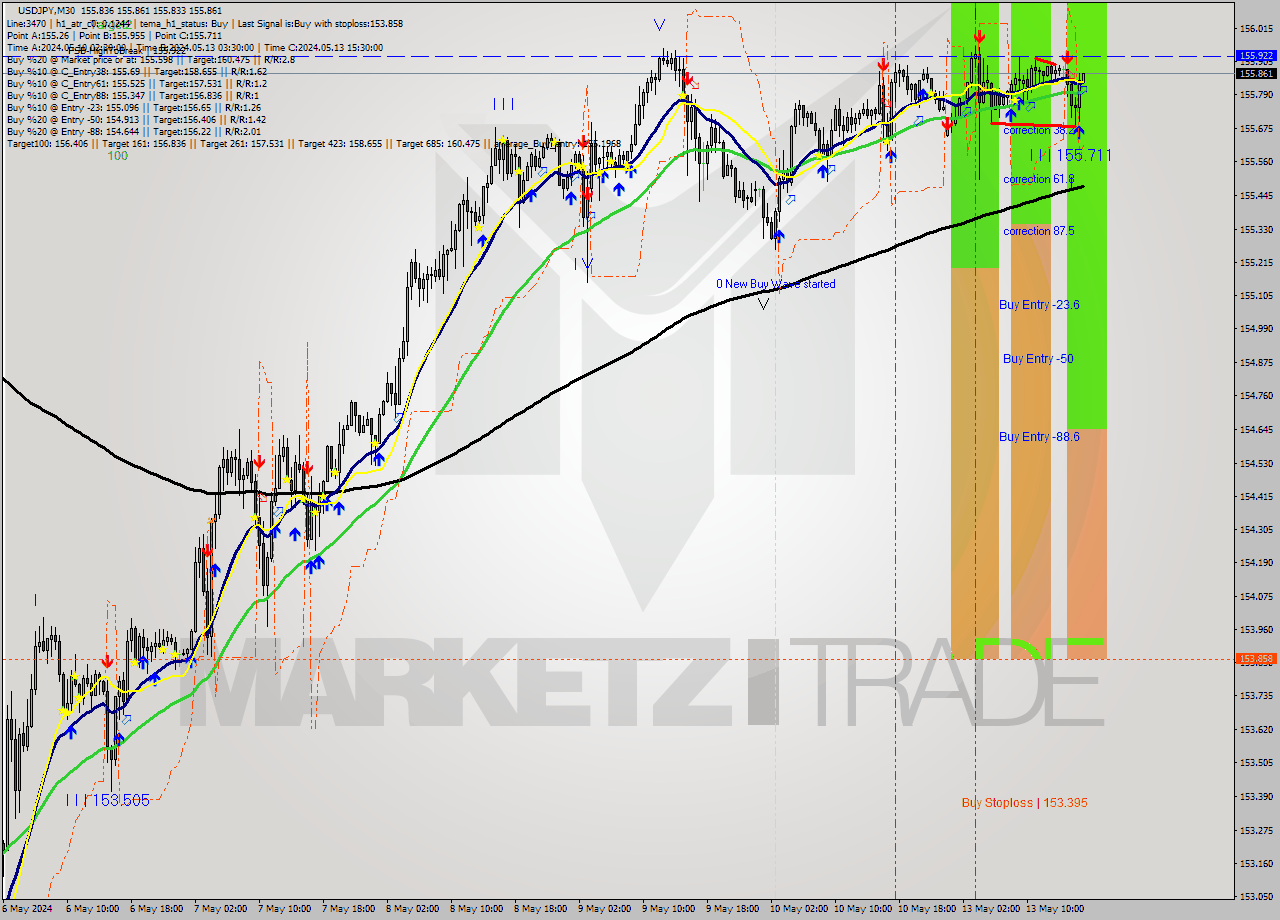Click the 154.190 price axis value
Image resolution: width=1280 pixels, height=920 pixels.
pyautogui.click(x=1256, y=563)
